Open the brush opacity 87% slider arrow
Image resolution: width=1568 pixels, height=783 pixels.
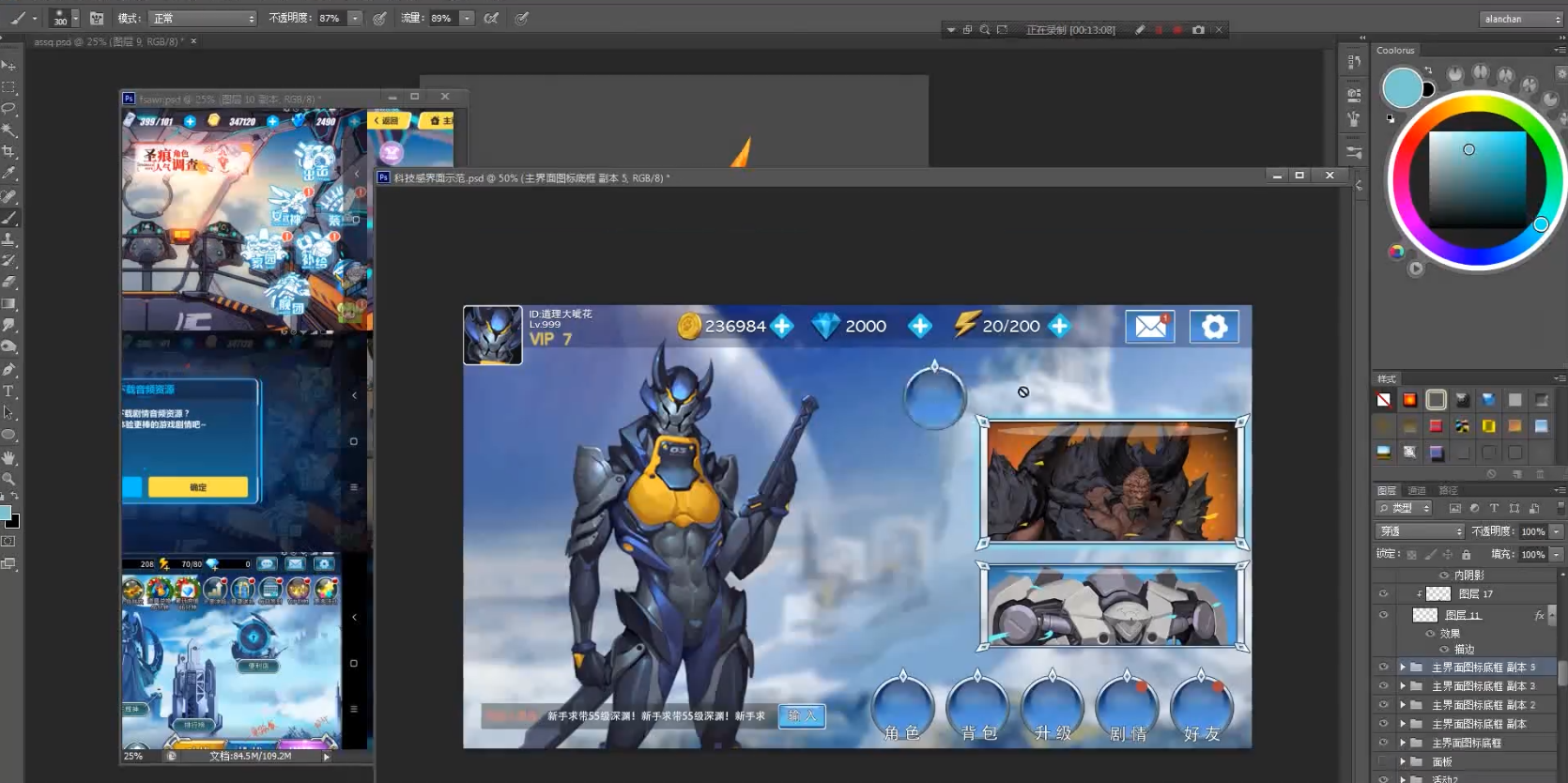[355, 18]
